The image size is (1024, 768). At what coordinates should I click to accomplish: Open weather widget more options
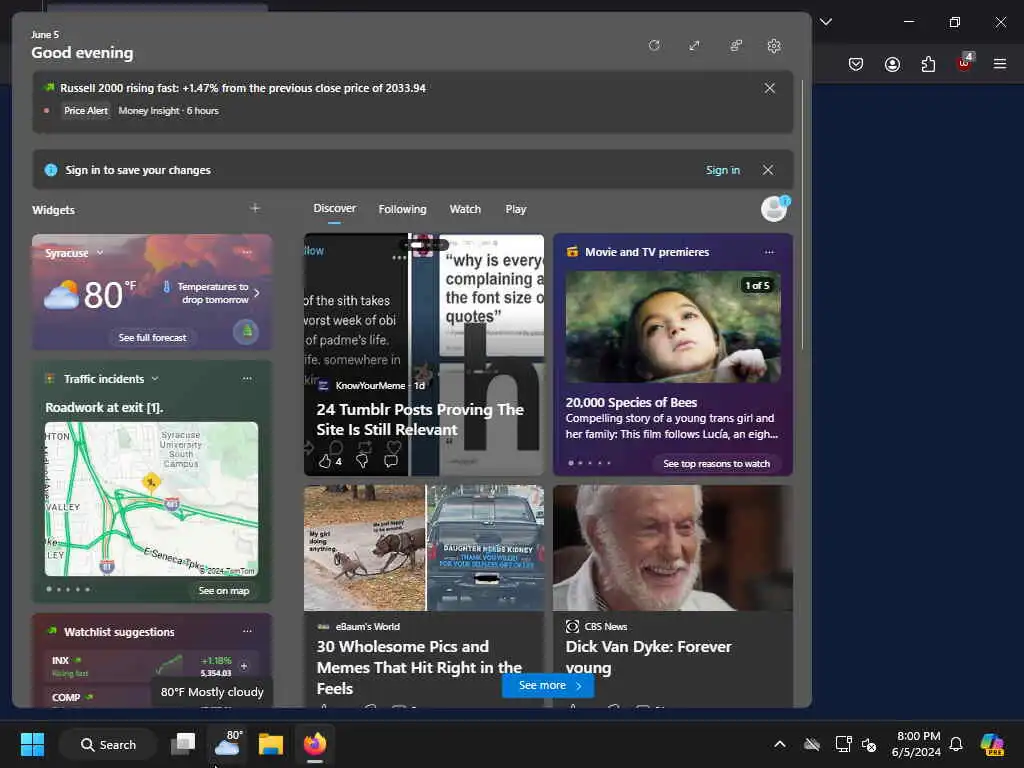247,252
